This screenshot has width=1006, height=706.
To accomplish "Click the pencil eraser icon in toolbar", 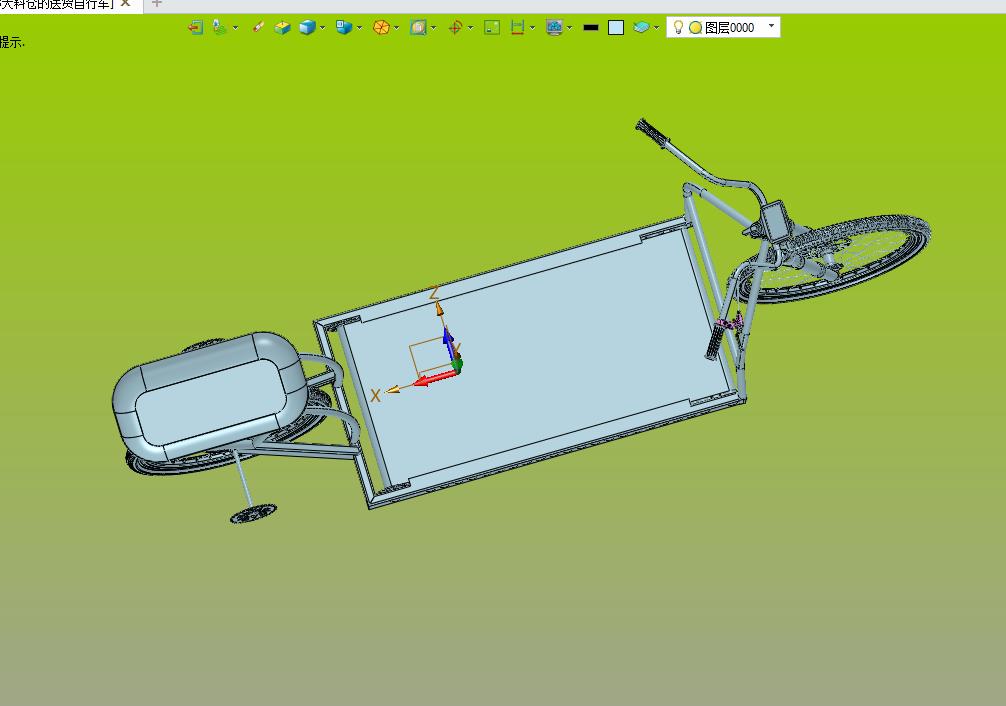I will [258, 28].
